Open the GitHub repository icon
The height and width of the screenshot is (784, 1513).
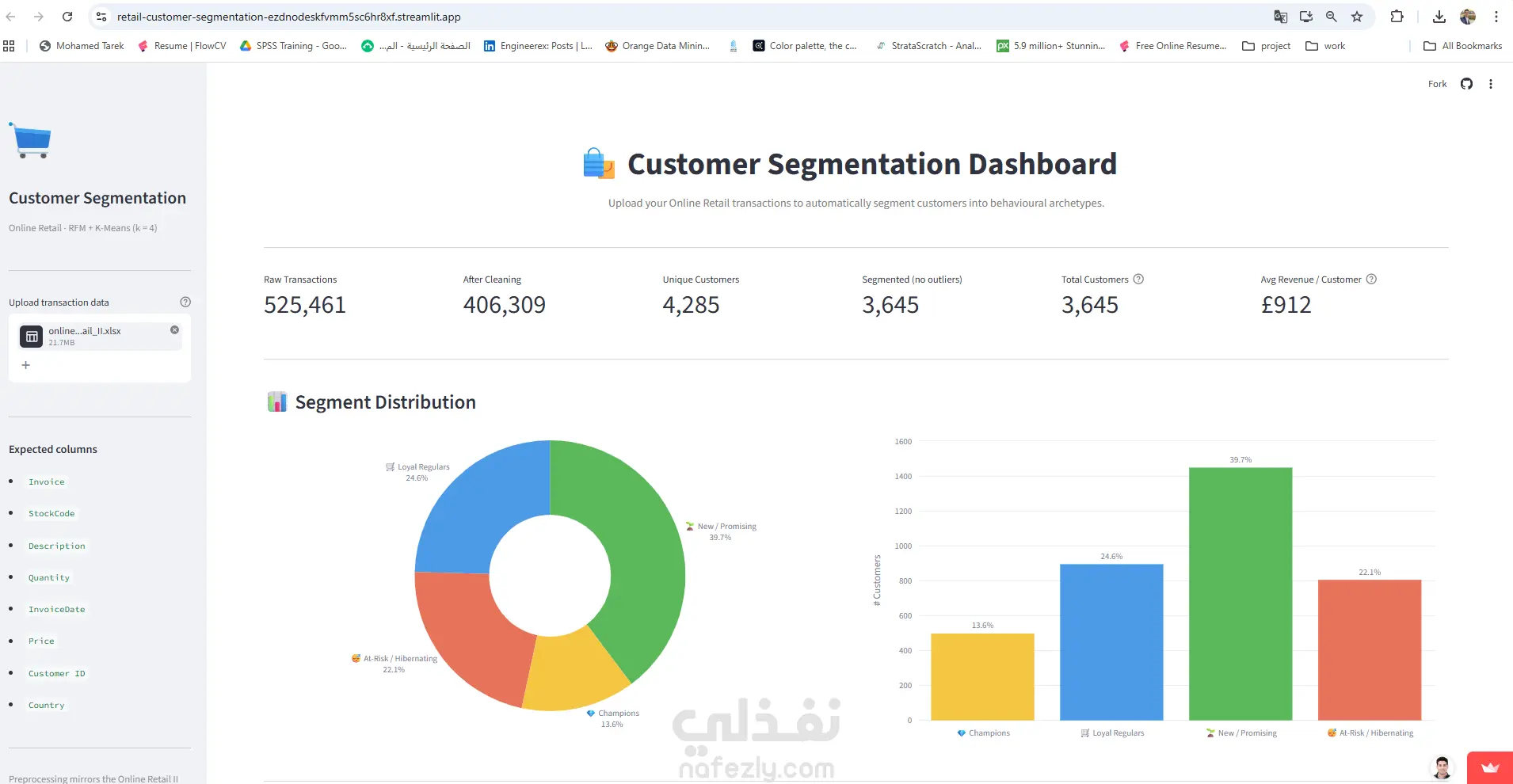pos(1466,84)
